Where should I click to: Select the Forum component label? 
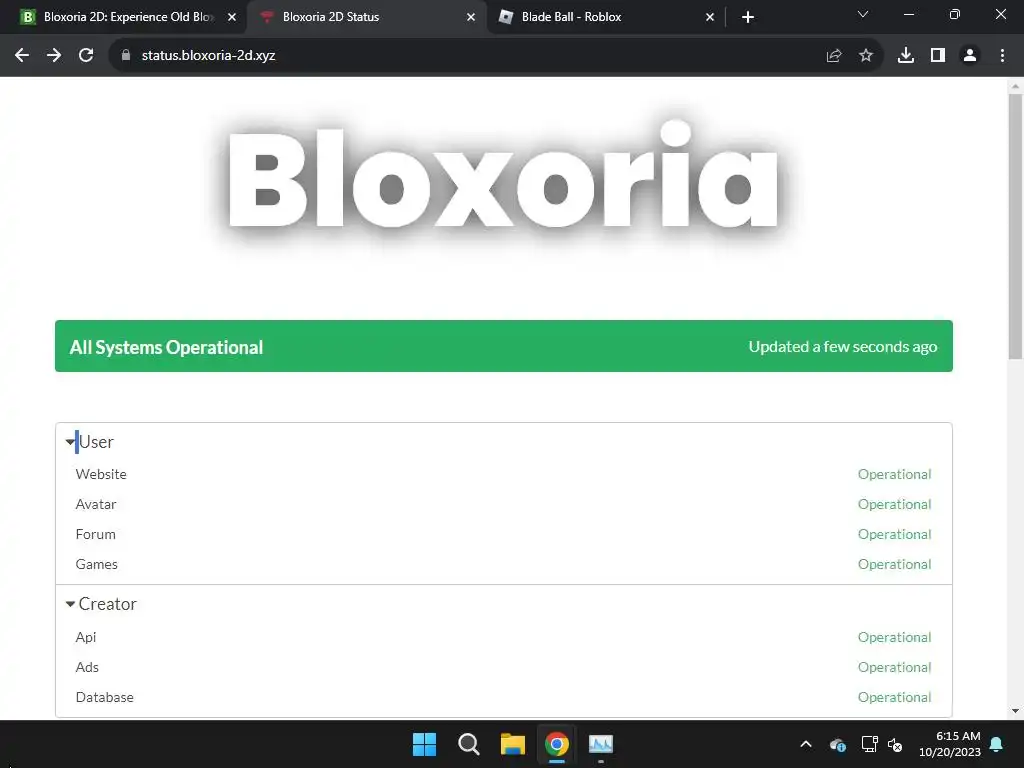[95, 534]
